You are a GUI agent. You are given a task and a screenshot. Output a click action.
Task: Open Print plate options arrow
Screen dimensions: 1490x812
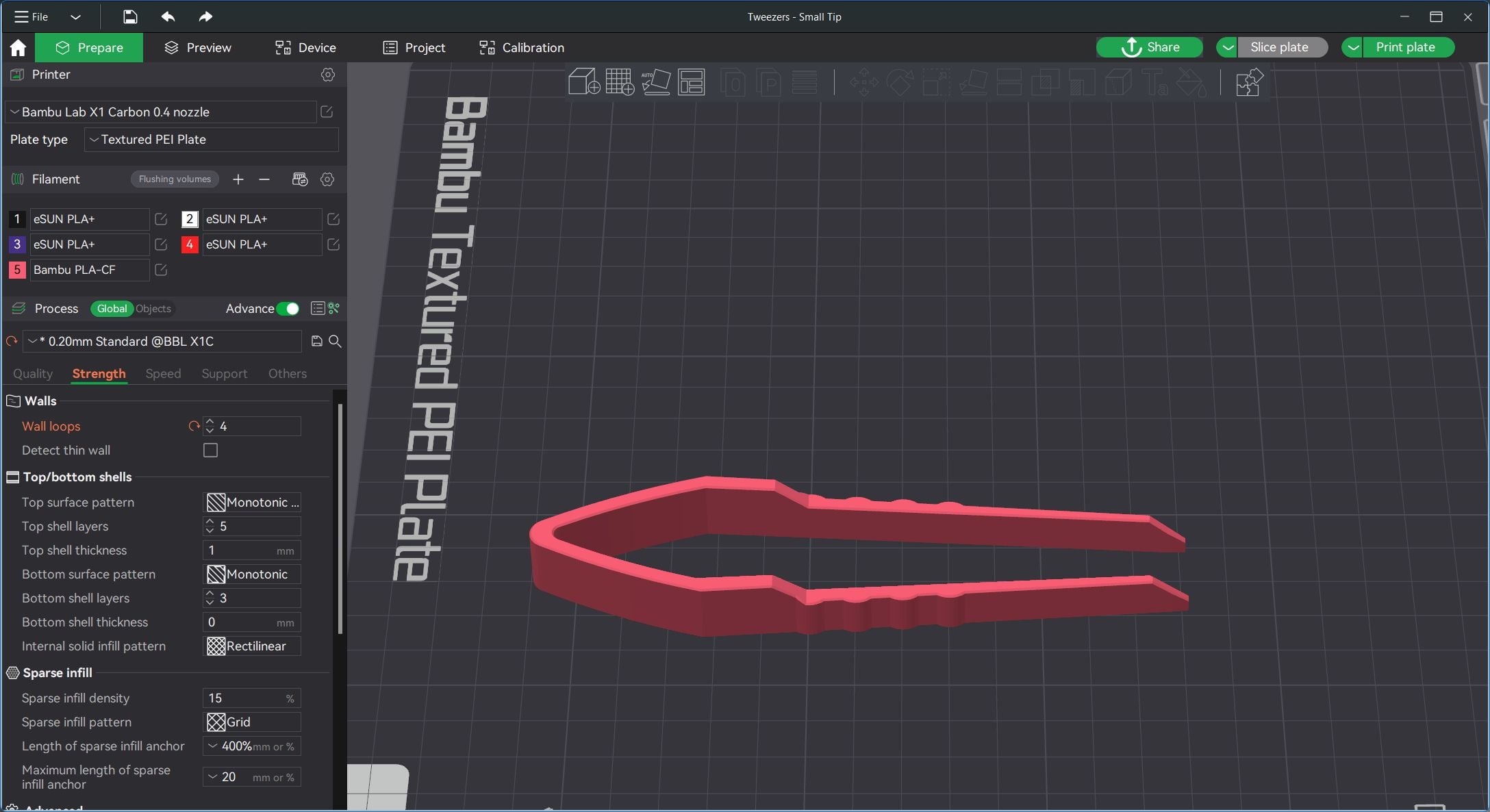1352,47
